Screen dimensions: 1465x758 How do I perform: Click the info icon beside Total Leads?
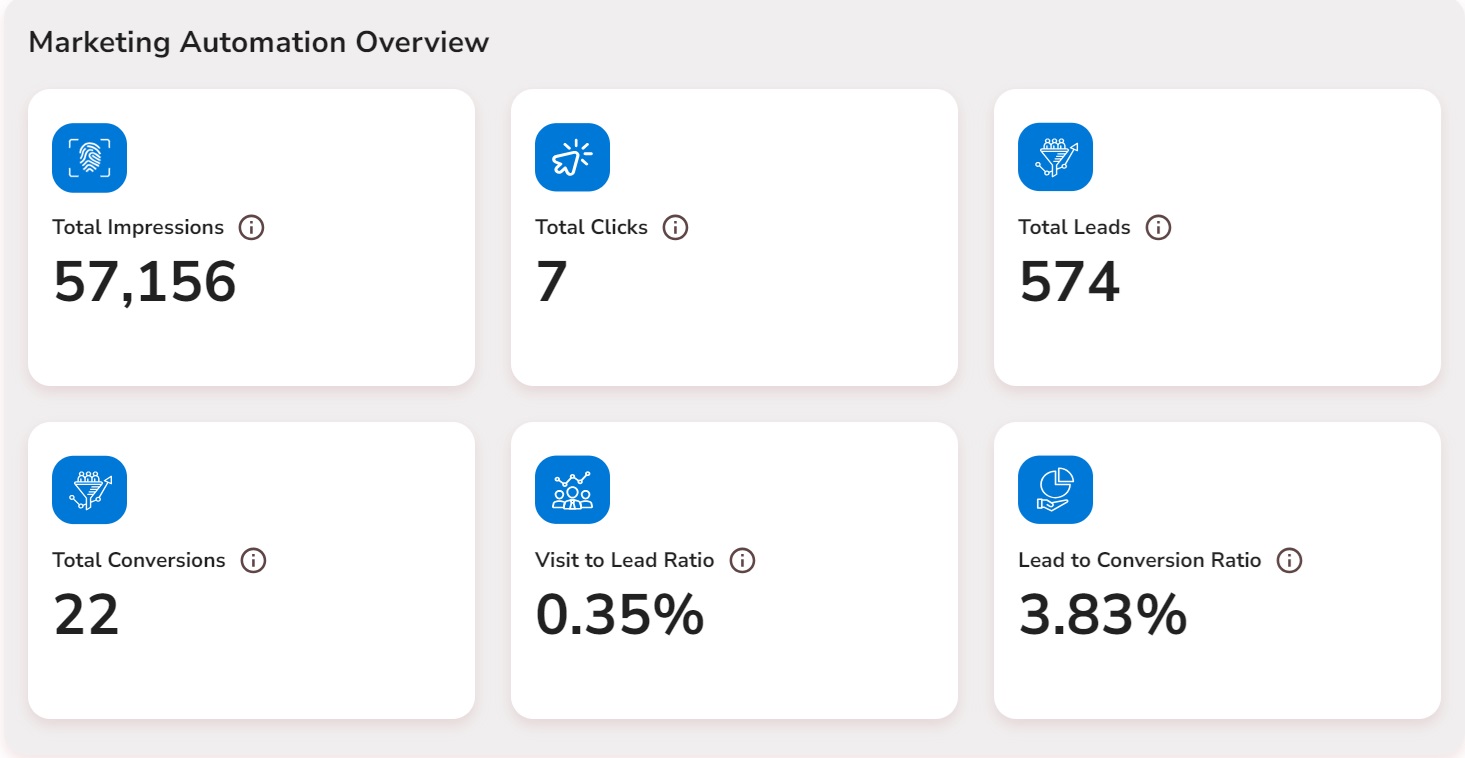point(1158,228)
